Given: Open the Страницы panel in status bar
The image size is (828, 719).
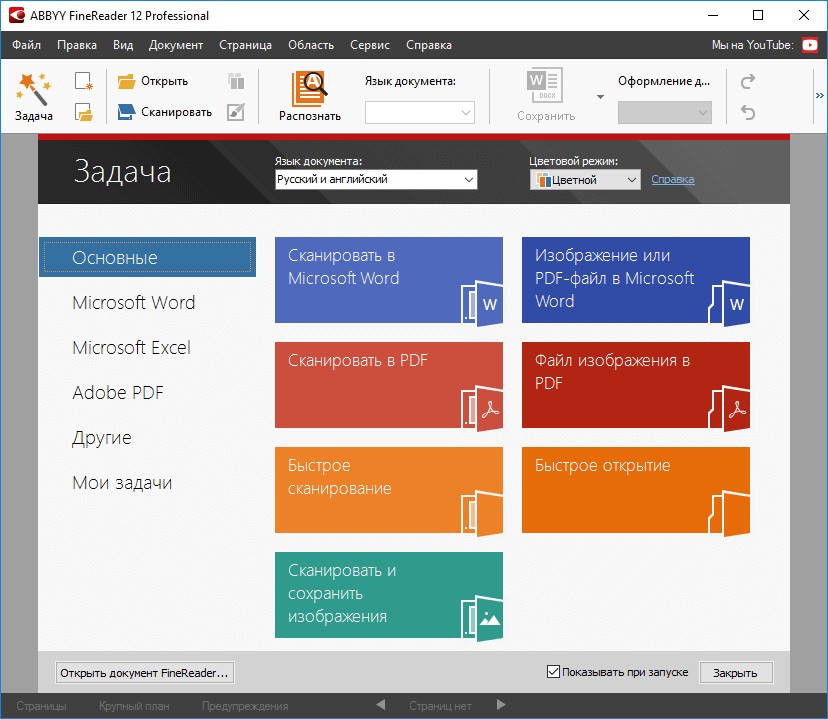Looking at the screenshot, I should pos(41,706).
